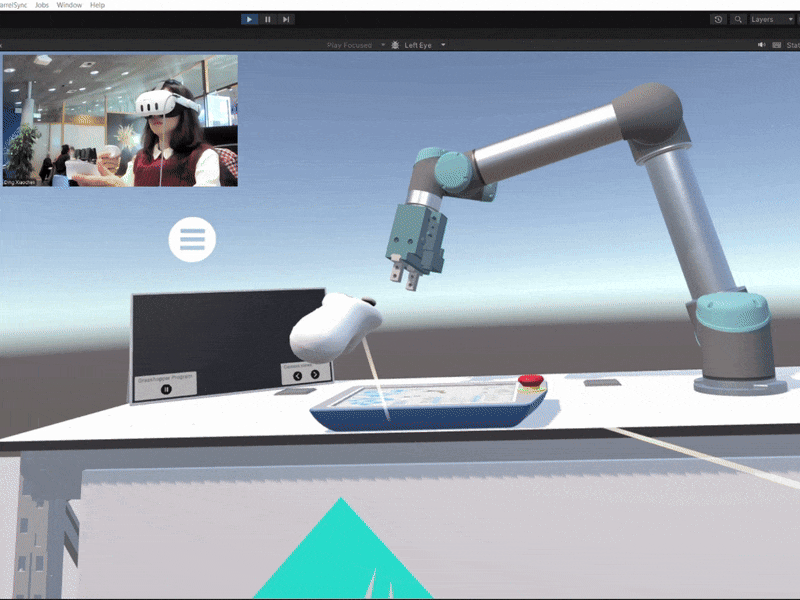This screenshot has width=800, height=600.
Task: Open the Jobs menu
Action: pyautogui.click(x=42, y=5)
